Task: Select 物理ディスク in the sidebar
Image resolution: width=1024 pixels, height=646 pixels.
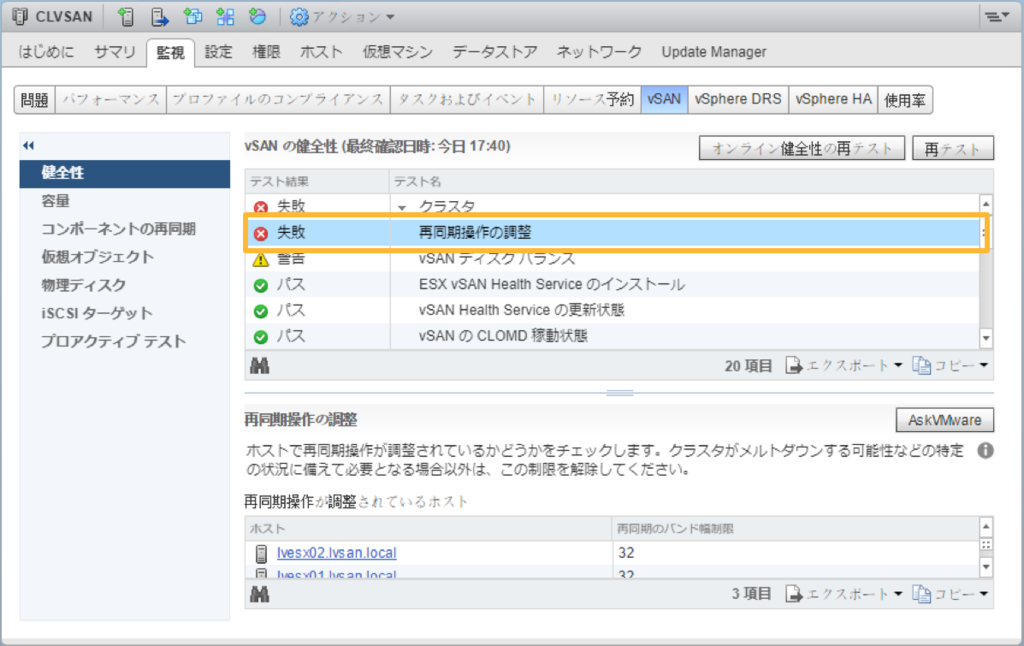Action: [125, 285]
